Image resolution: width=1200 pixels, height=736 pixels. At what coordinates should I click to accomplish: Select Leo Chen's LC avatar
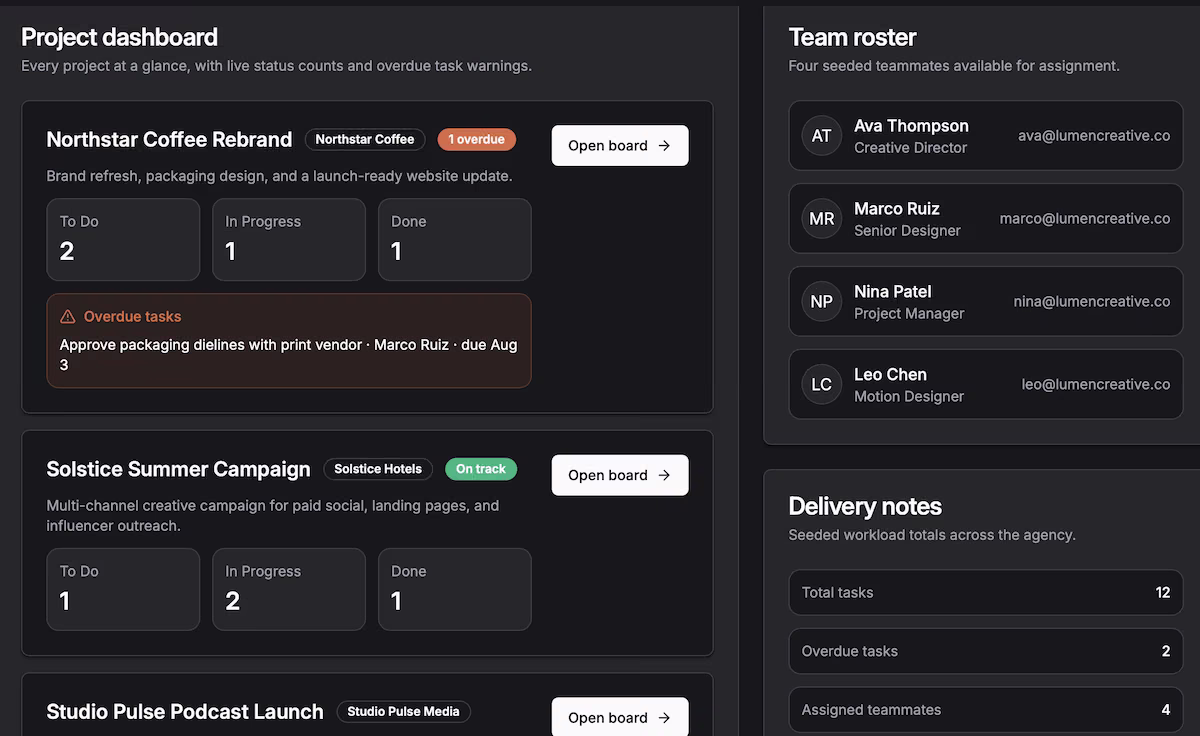(822, 385)
